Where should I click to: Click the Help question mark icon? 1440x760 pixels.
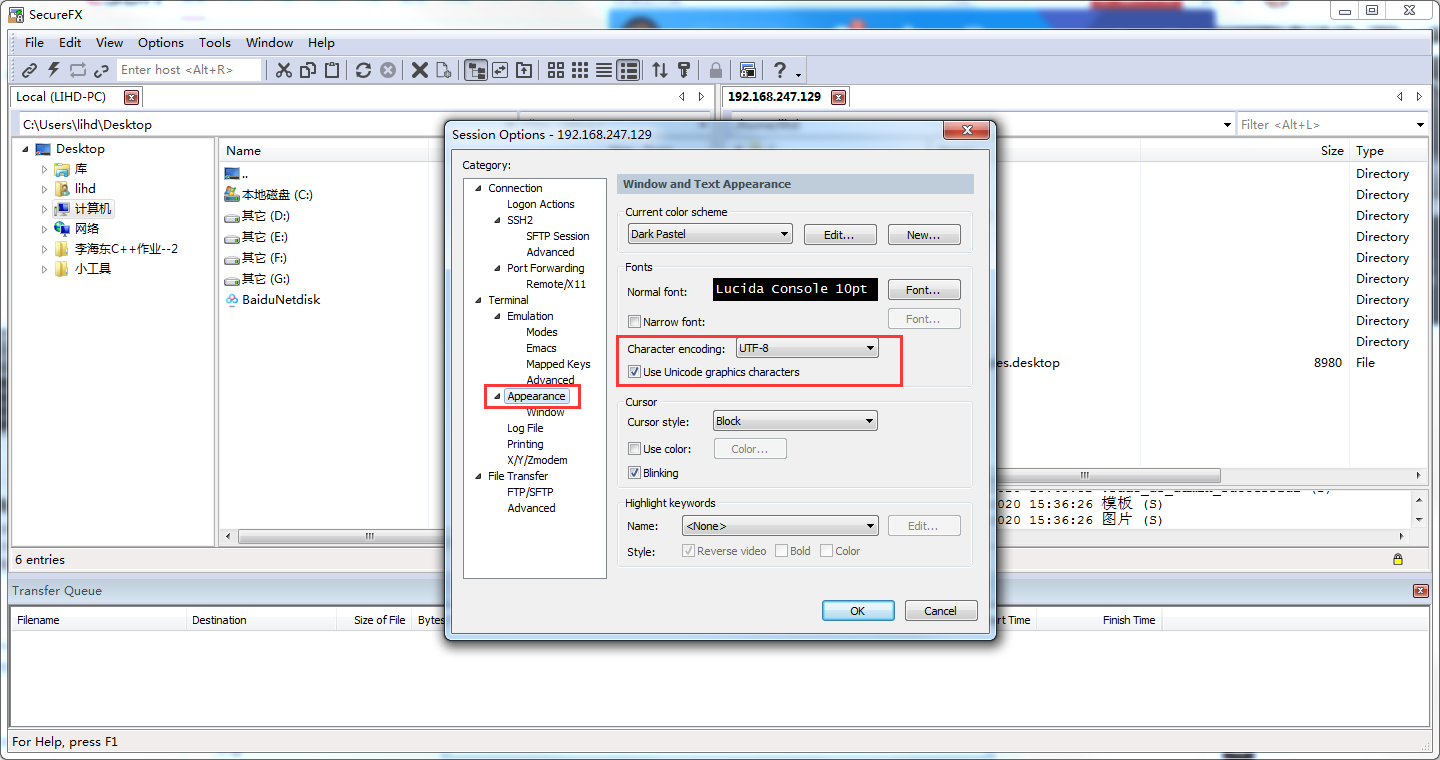click(780, 70)
